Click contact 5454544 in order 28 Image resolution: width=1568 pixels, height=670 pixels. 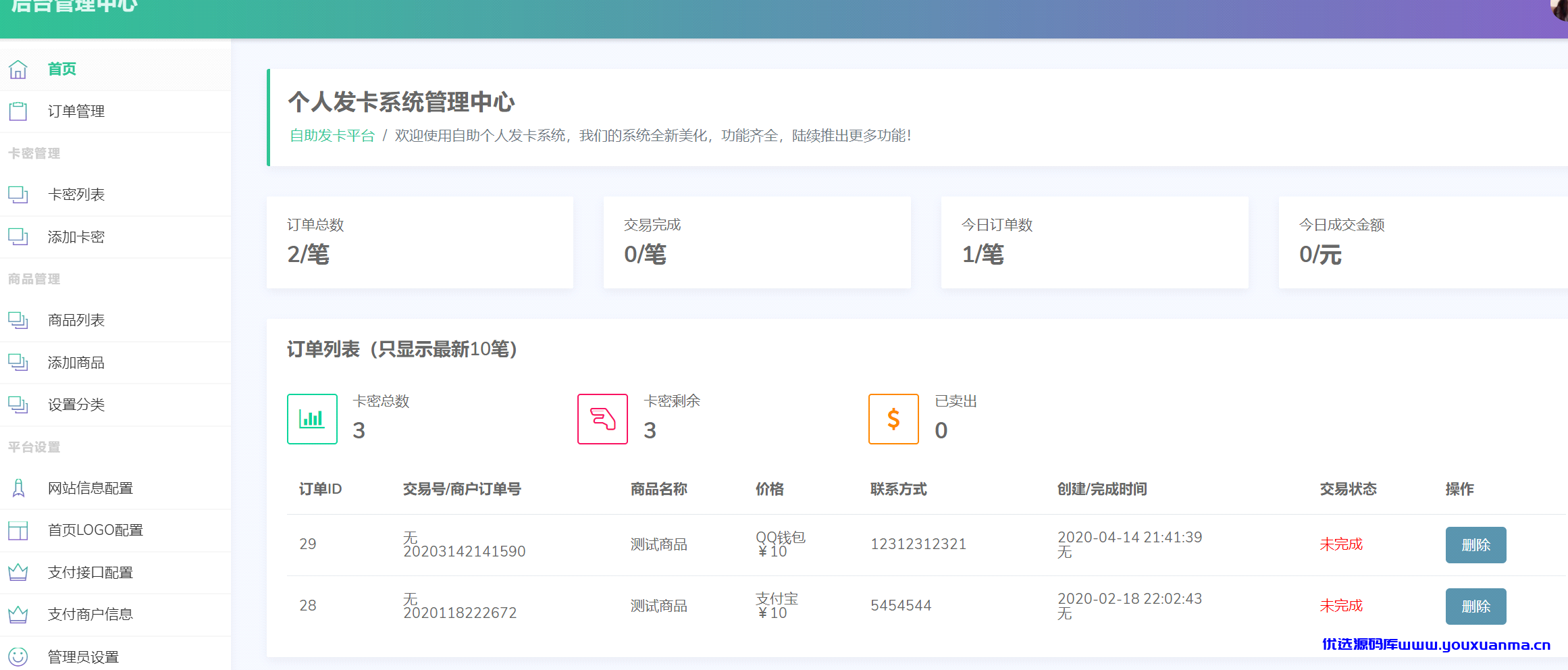pyautogui.click(x=901, y=606)
